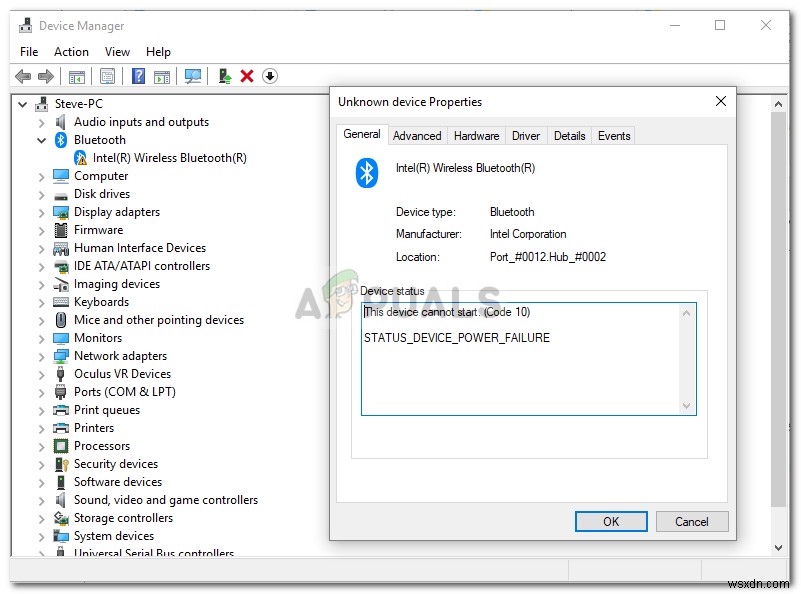Click the Bluetooth category icon in tree
The height and width of the screenshot is (594, 801).
point(61,140)
